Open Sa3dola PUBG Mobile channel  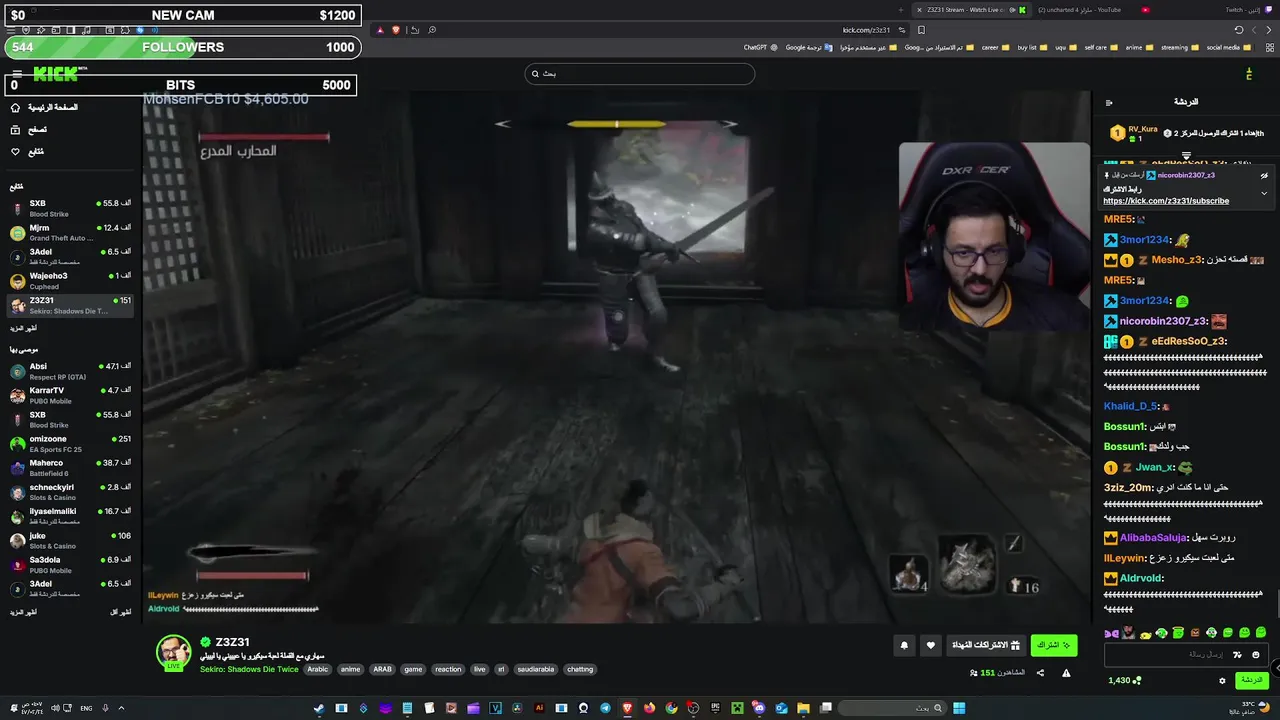[x=70, y=564]
